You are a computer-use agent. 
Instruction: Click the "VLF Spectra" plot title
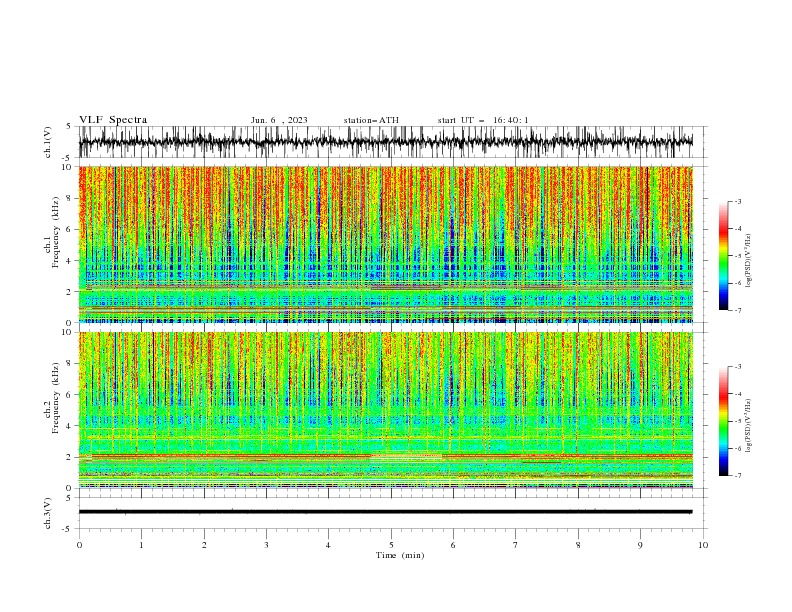click(x=113, y=120)
